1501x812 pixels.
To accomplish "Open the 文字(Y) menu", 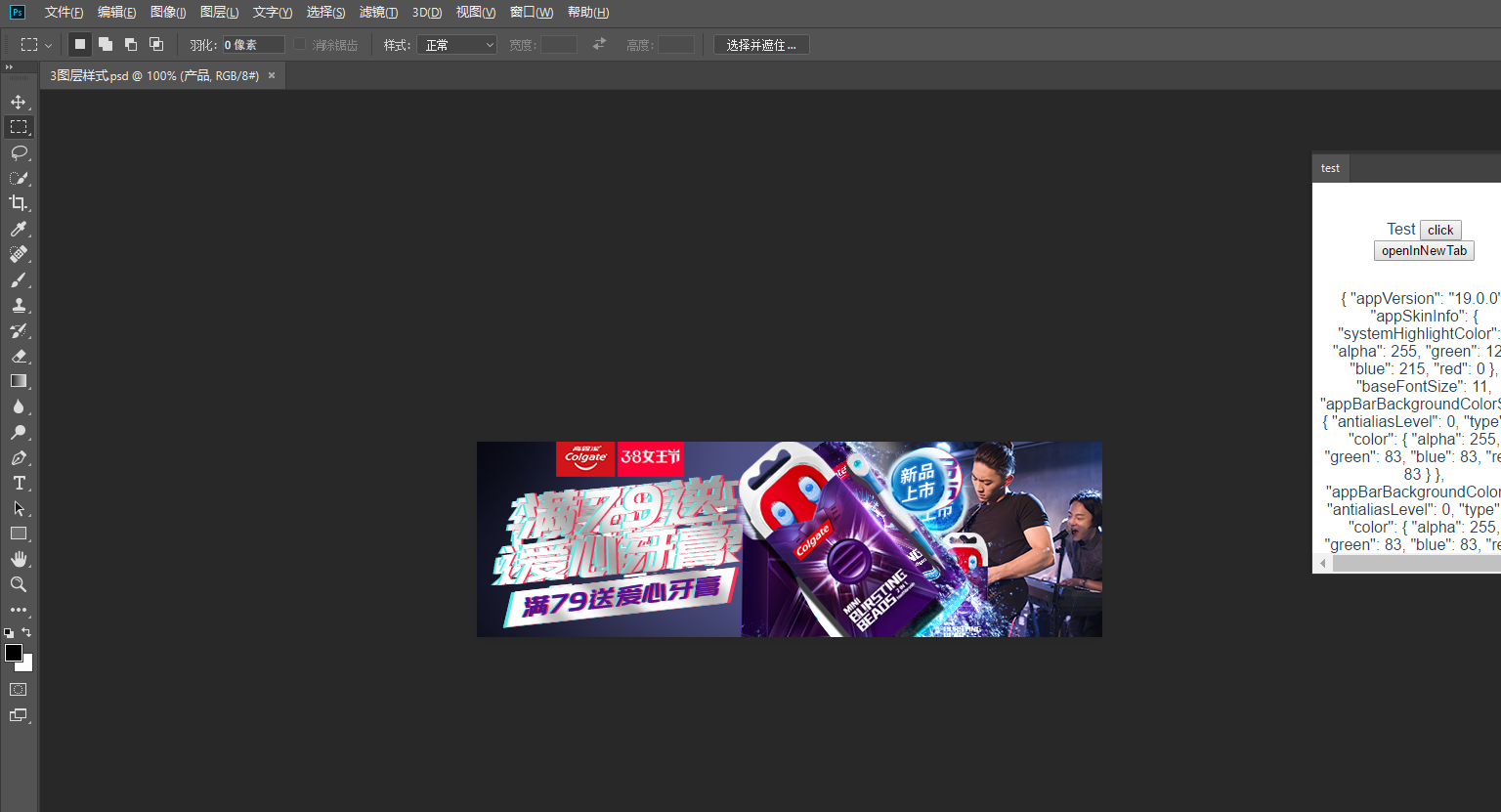I will click(x=272, y=13).
